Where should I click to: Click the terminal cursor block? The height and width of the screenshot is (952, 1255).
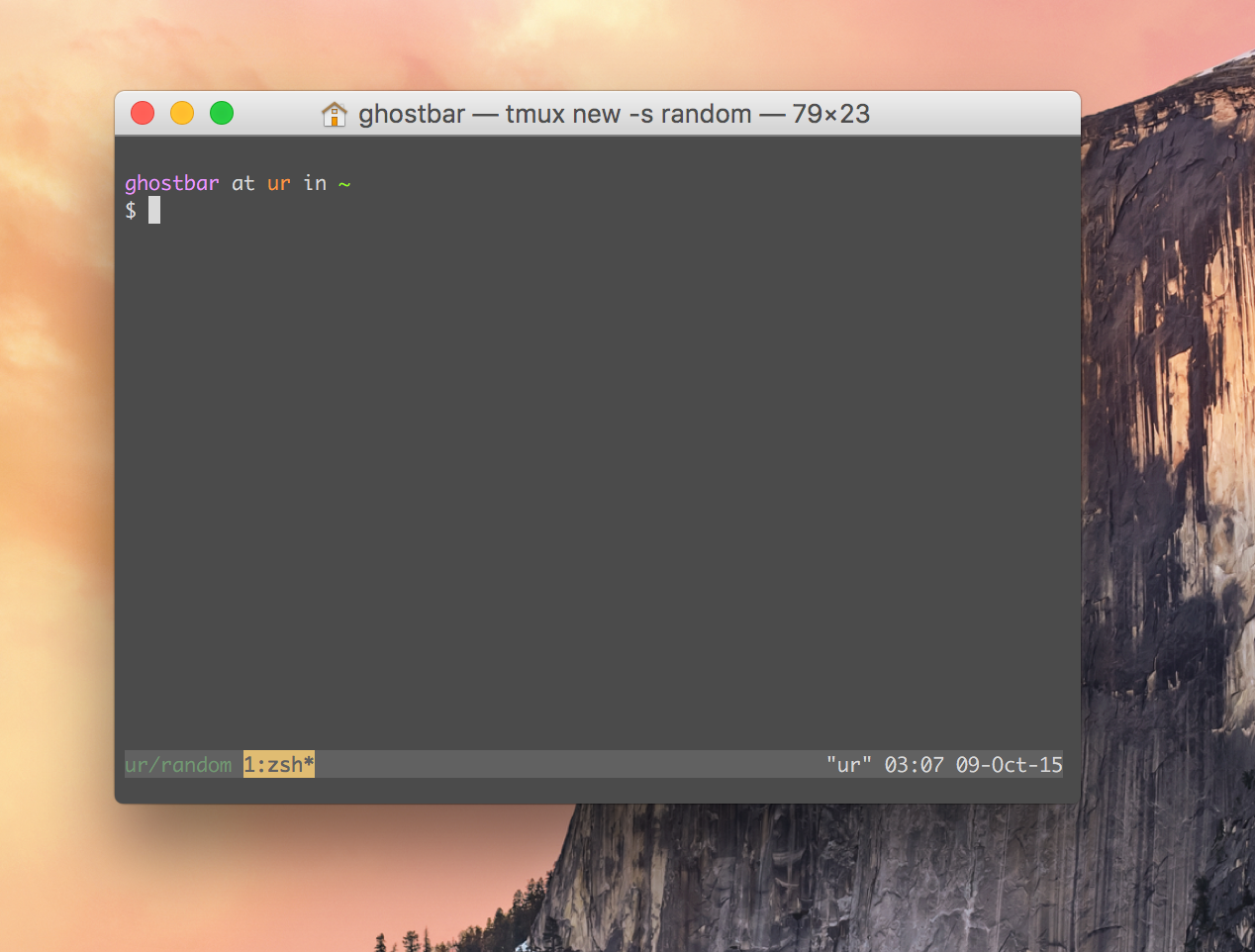pyautogui.click(x=154, y=210)
